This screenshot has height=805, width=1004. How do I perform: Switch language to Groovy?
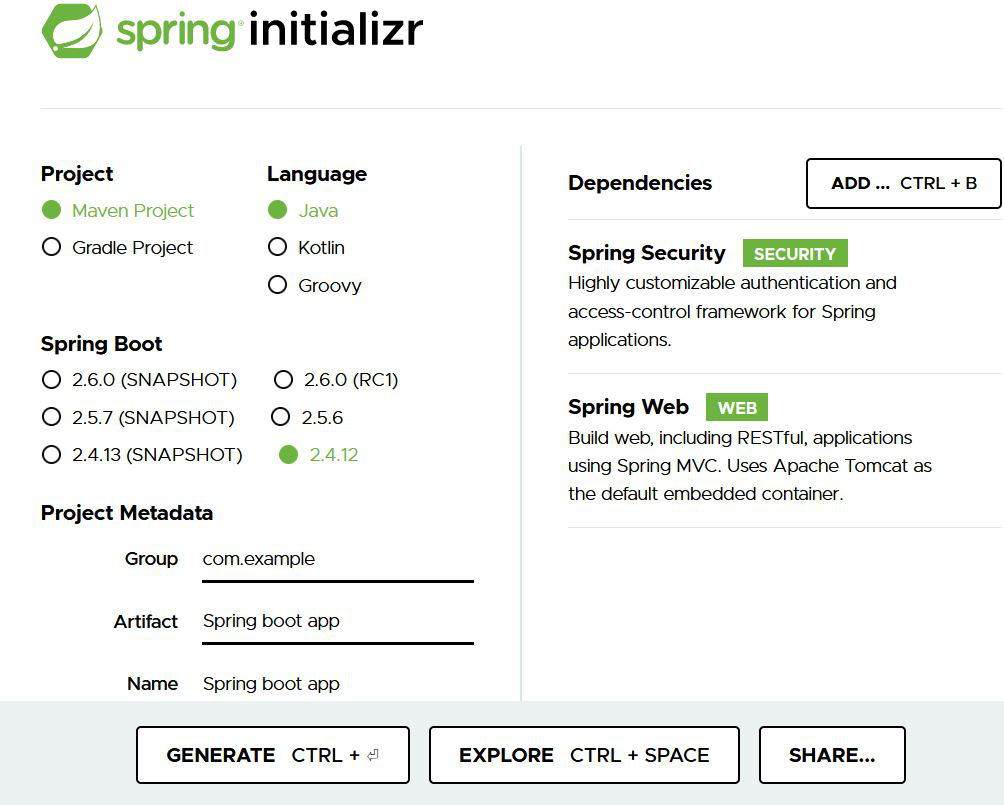278,285
